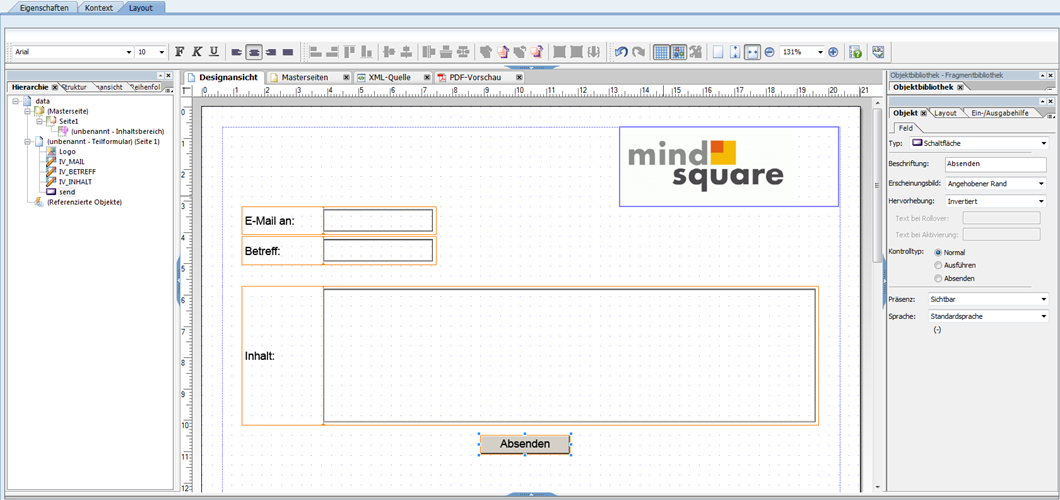Select the mindsquare logo image

729,166
